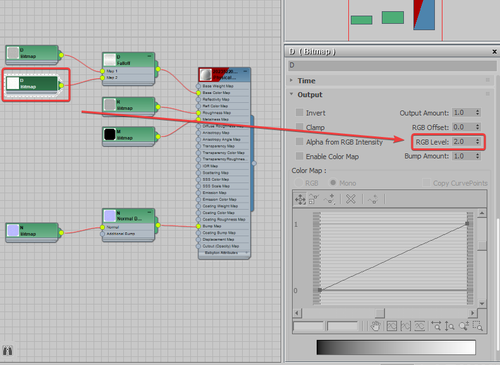Click the RGB Offset spinner arrows
The width and height of the screenshot is (500, 365).
click(478, 127)
